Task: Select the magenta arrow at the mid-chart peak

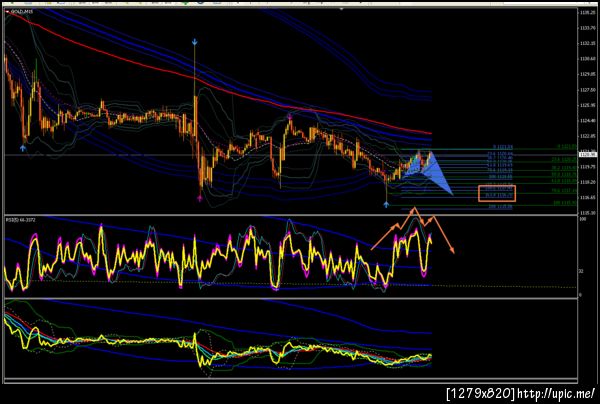Action: [x=290, y=116]
